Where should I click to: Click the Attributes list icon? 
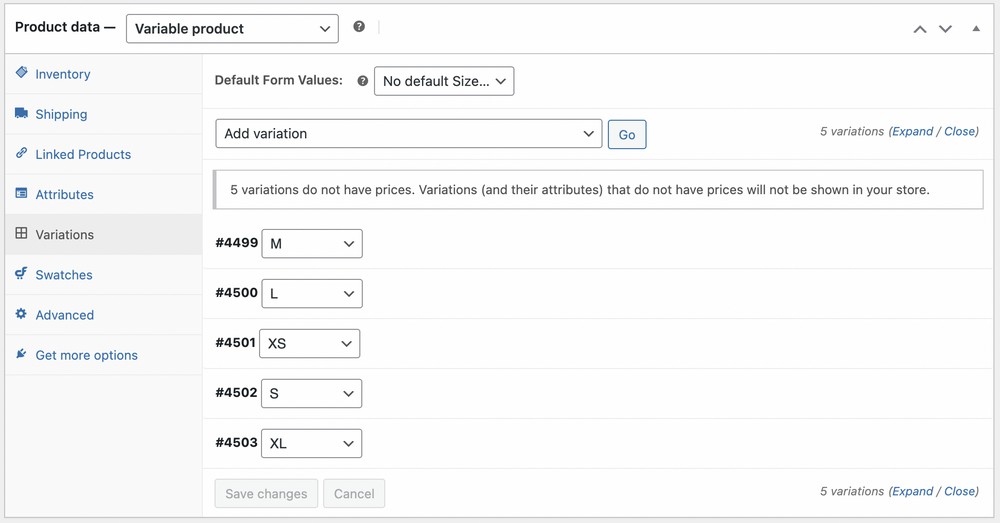(22, 193)
